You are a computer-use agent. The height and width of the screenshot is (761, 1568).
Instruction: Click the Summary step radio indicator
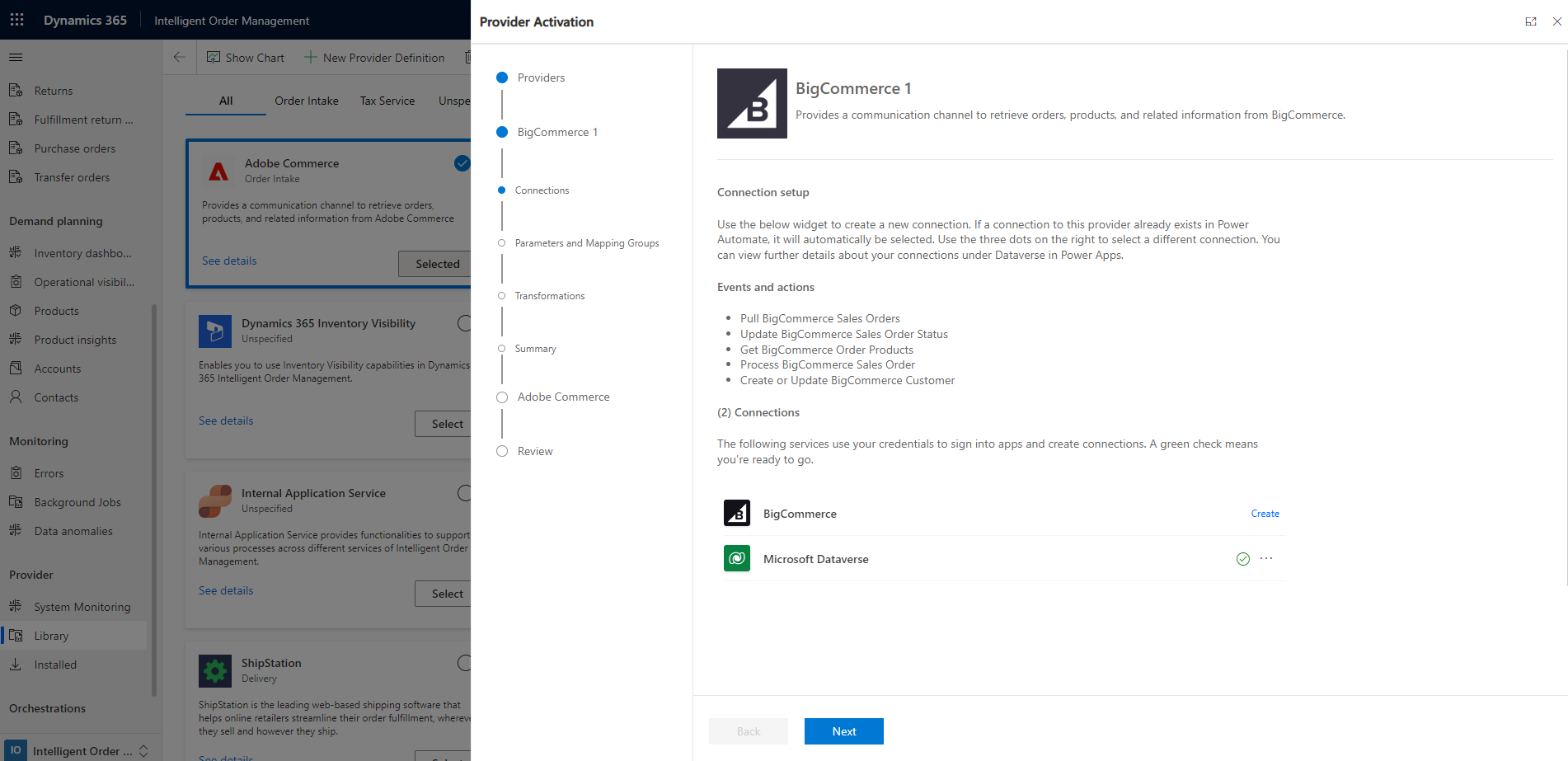click(502, 348)
